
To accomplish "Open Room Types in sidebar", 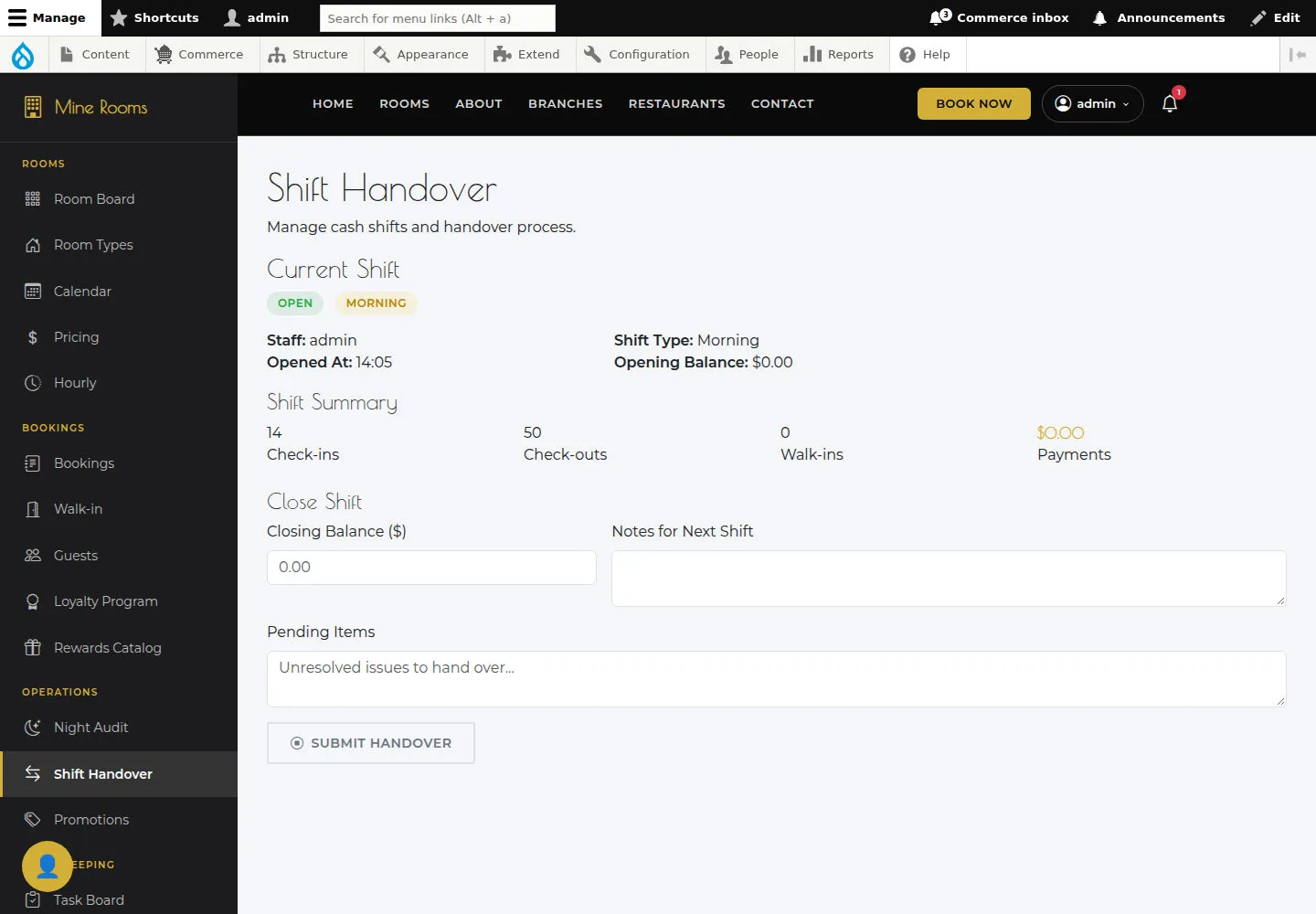I will [119, 245].
